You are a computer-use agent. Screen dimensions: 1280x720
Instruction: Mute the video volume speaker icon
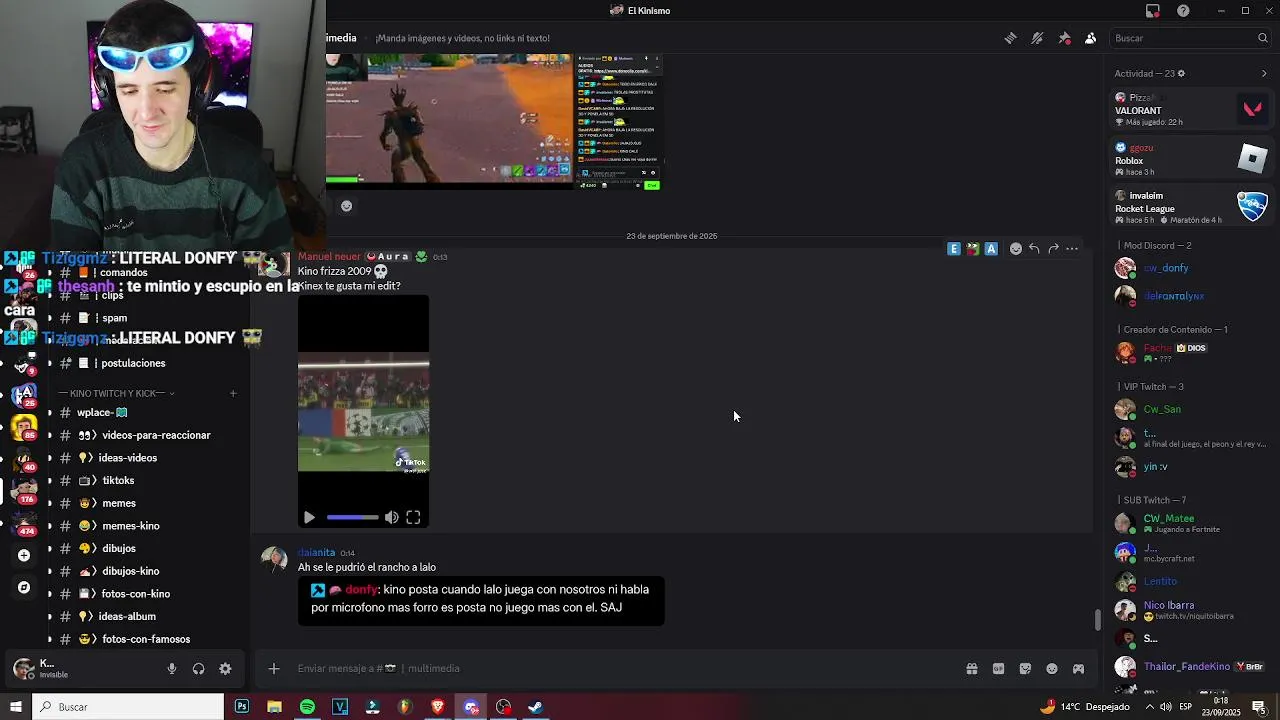(392, 517)
